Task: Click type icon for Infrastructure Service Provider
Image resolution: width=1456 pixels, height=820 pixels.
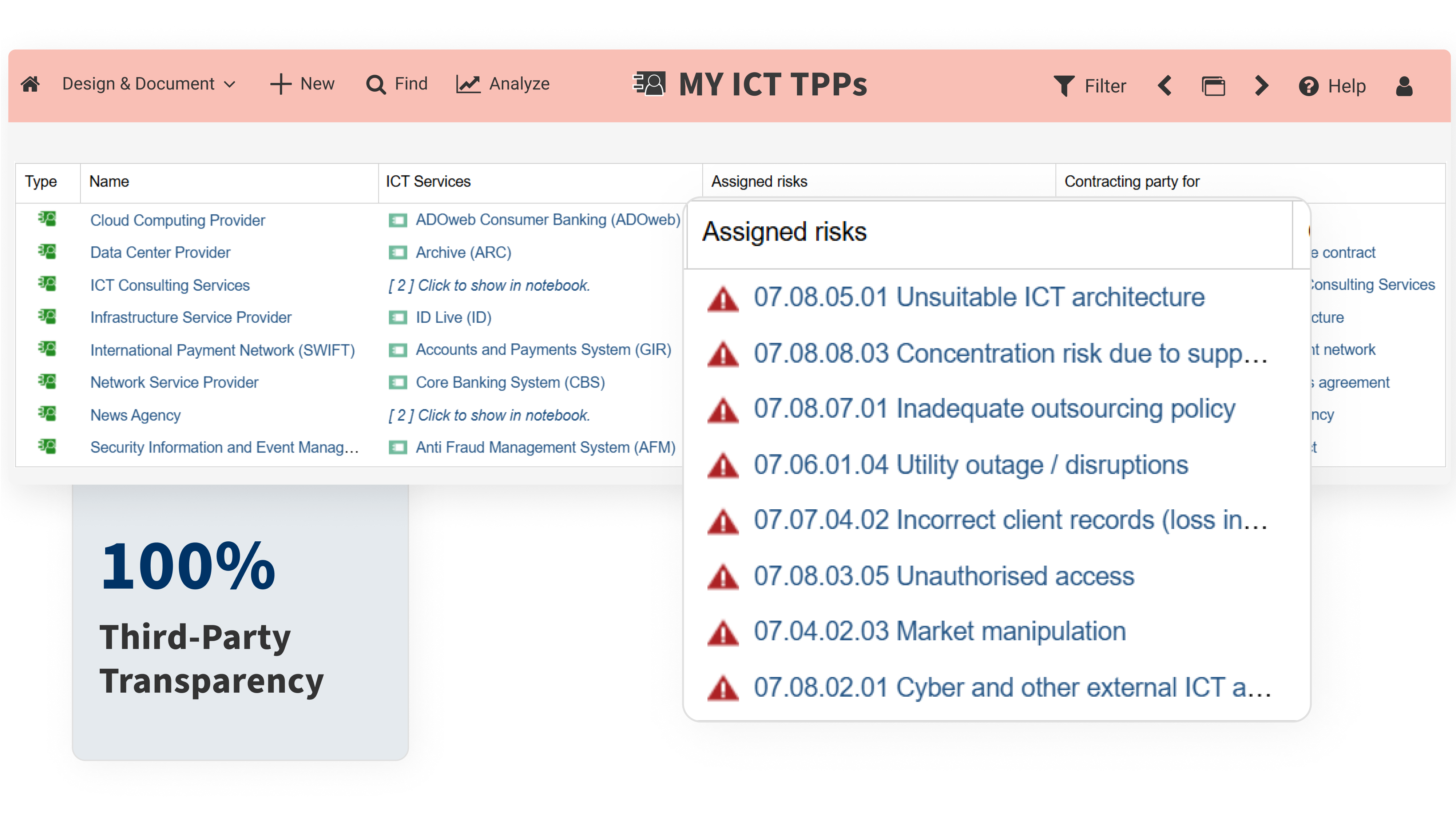Action: [47, 316]
